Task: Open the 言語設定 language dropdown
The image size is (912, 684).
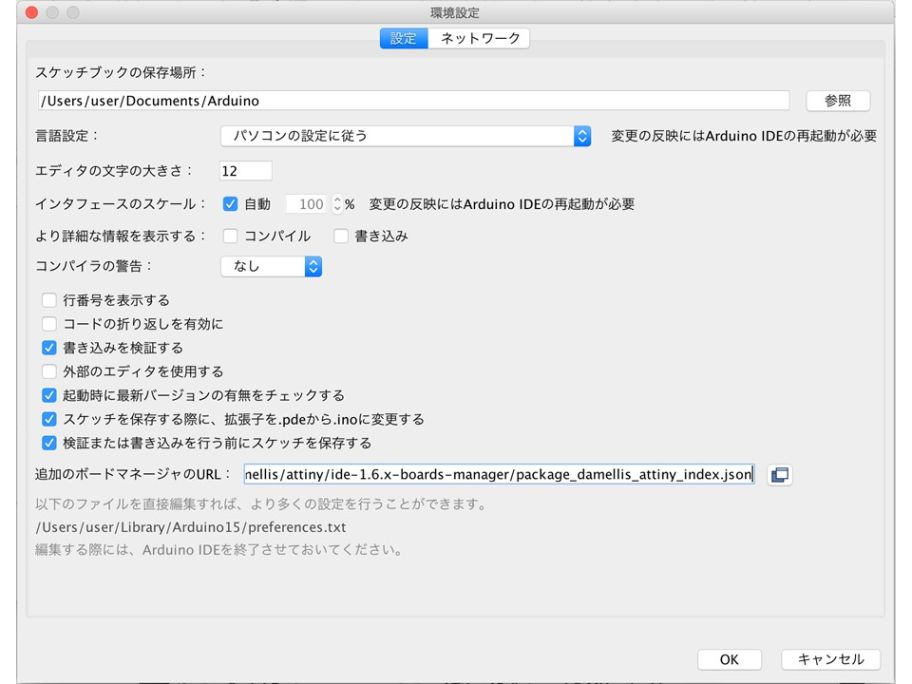Action: [405, 136]
